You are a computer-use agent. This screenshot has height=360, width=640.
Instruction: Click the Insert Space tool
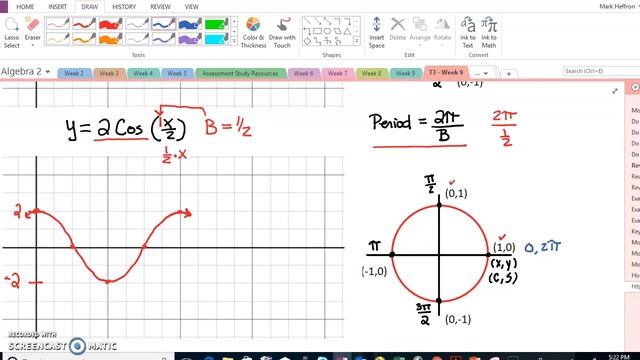376,33
